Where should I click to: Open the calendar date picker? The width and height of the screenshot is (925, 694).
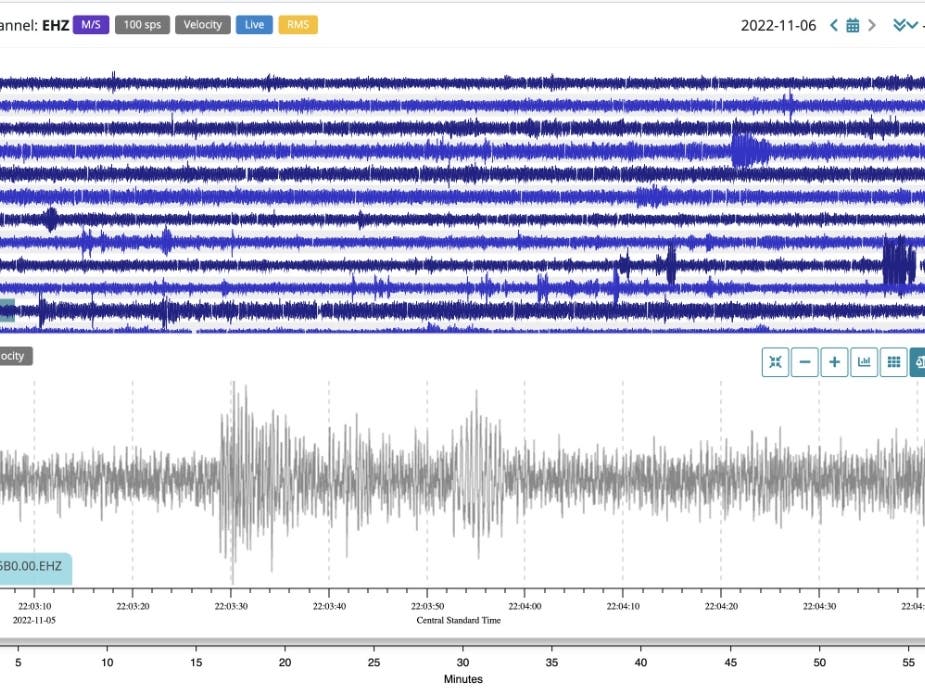tap(853, 25)
